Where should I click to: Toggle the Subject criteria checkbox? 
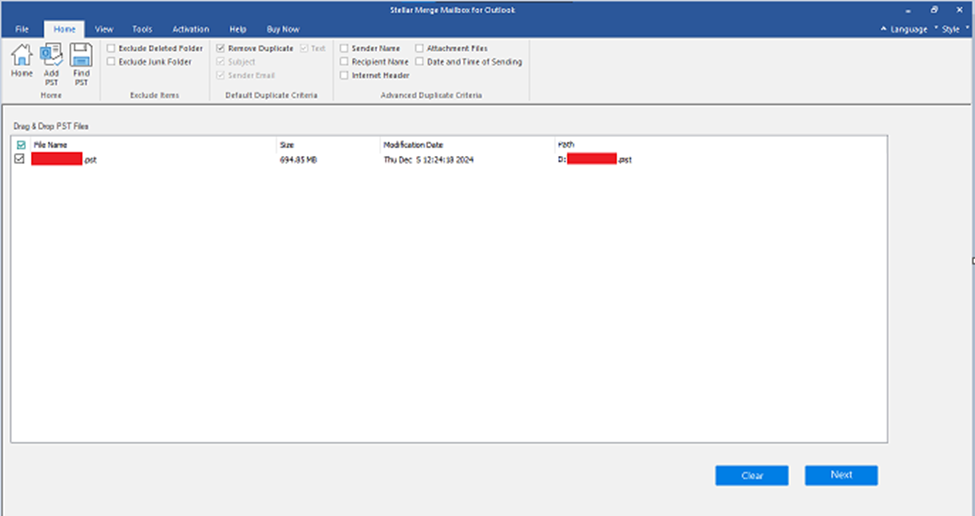(x=220, y=62)
